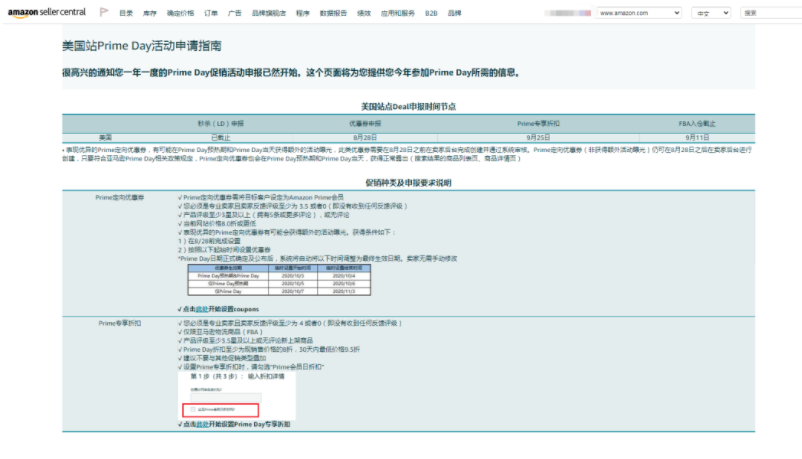
Task: Follow the 此处 link to set up coupons
Action: coord(202,309)
